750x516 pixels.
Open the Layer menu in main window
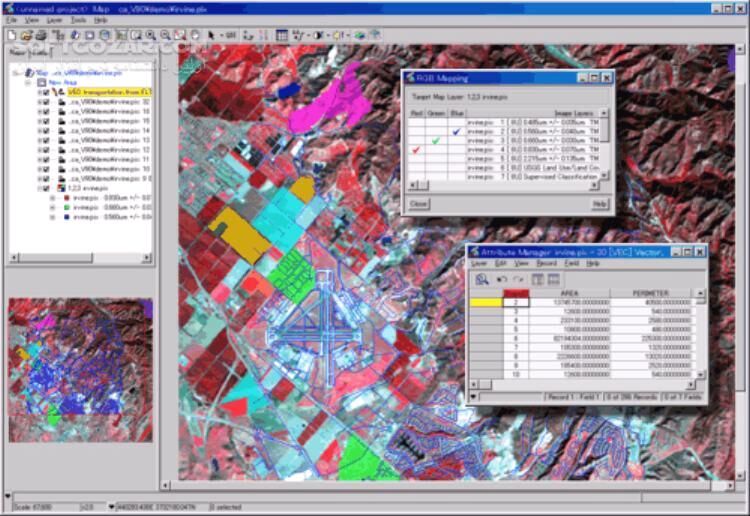pyautogui.click(x=55, y=20)
